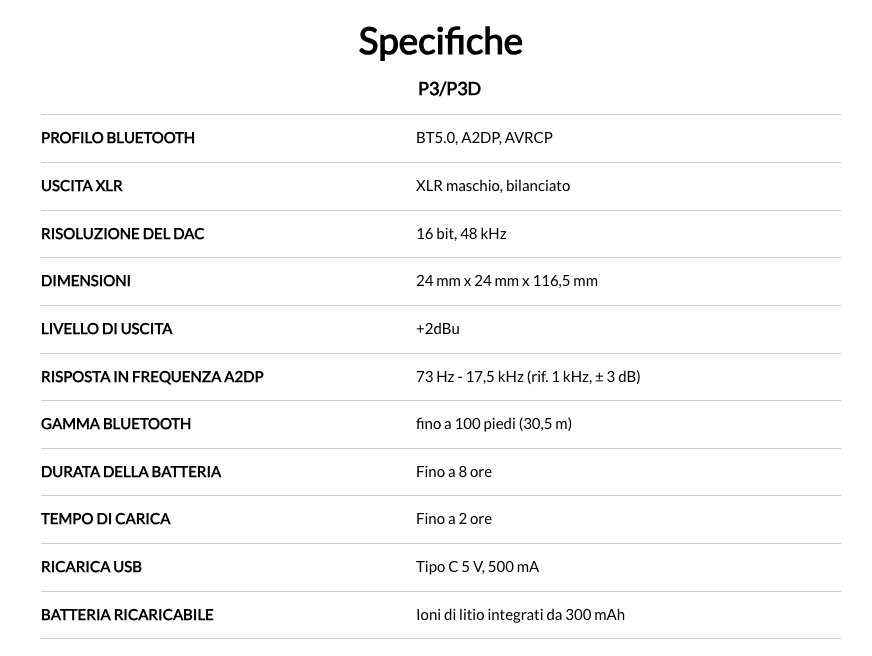Click the Tipo C 5 V, 500 mA value
Viewport: 872px width, 656px height.
[x=477, y=567]
